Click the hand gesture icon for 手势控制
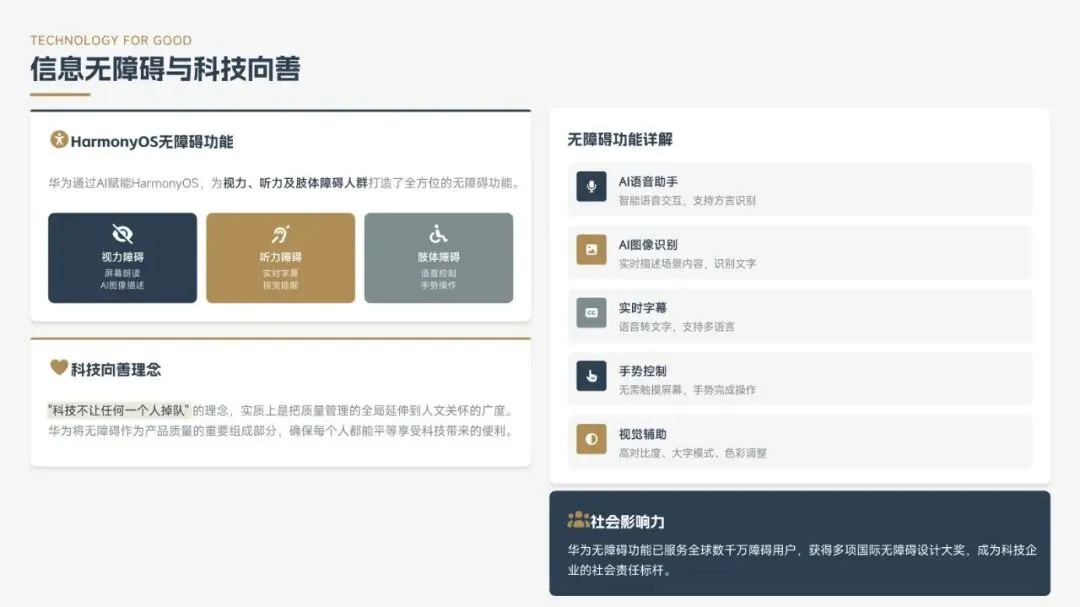The height and width of the screenshot is (607, 1080). coord(592,376)
